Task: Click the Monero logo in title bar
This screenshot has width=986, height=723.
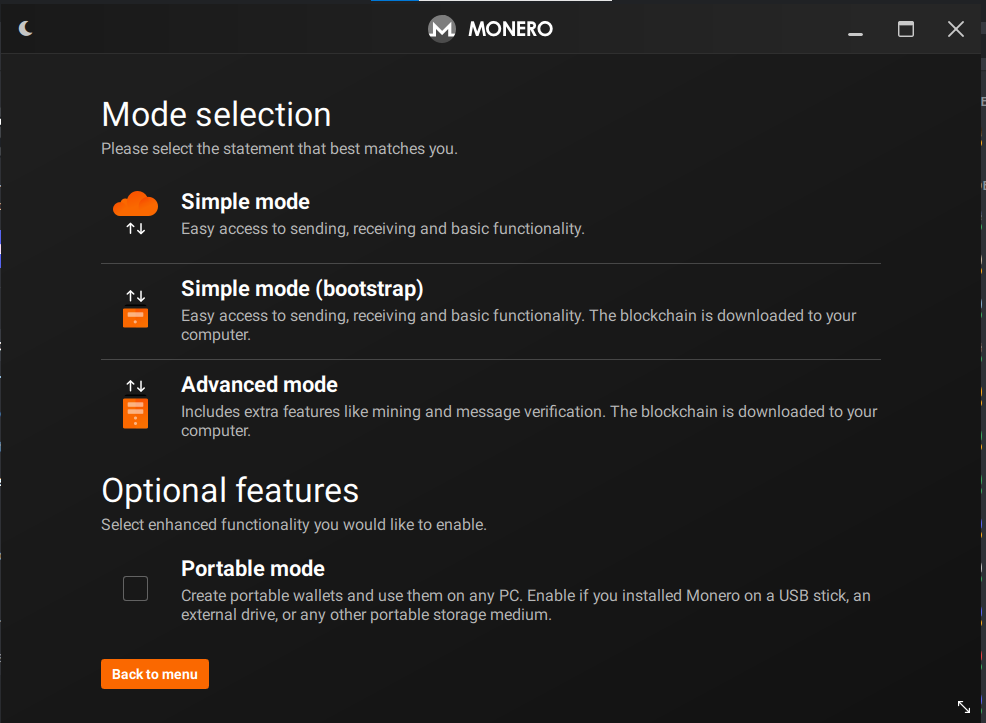Action: (x=441, y=29)
